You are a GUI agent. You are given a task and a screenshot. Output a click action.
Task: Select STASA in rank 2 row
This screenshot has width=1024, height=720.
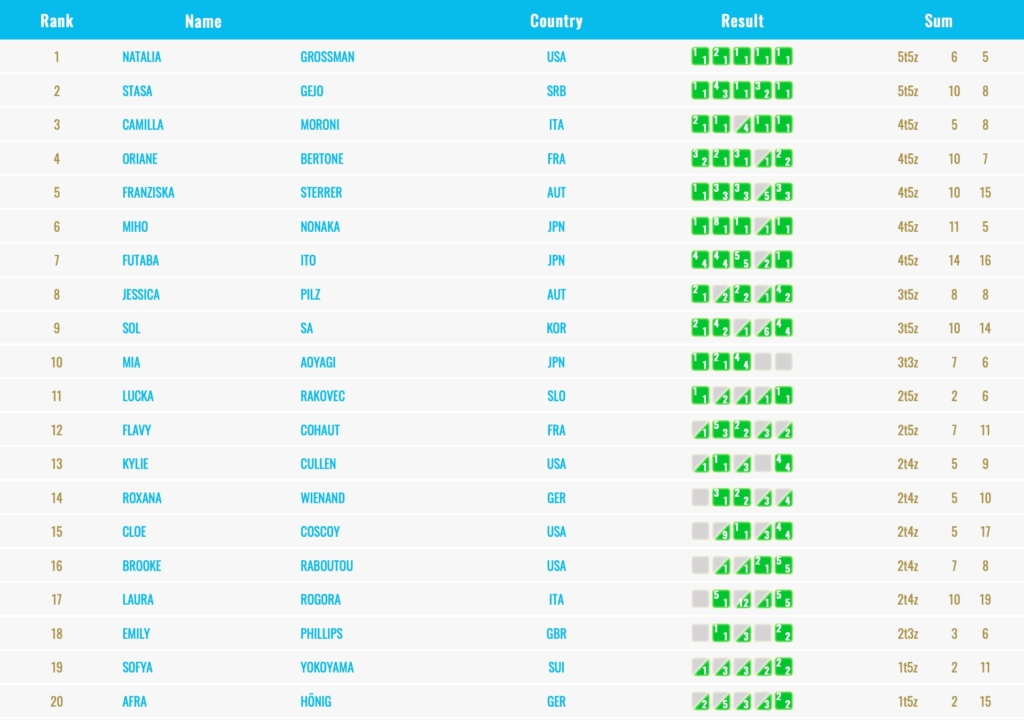[x=137, y=91]
